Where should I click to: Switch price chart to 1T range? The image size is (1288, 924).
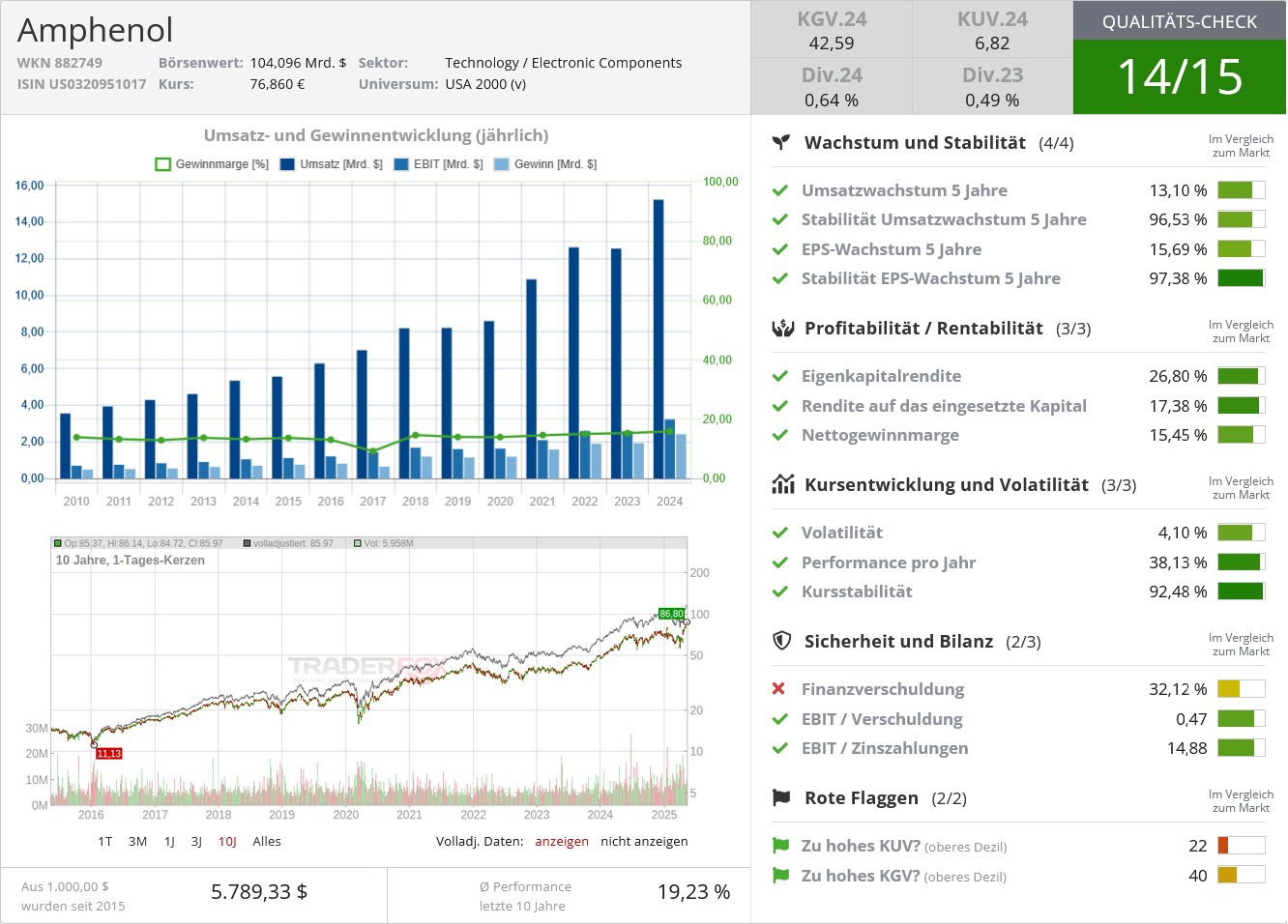tap(105, 842)
